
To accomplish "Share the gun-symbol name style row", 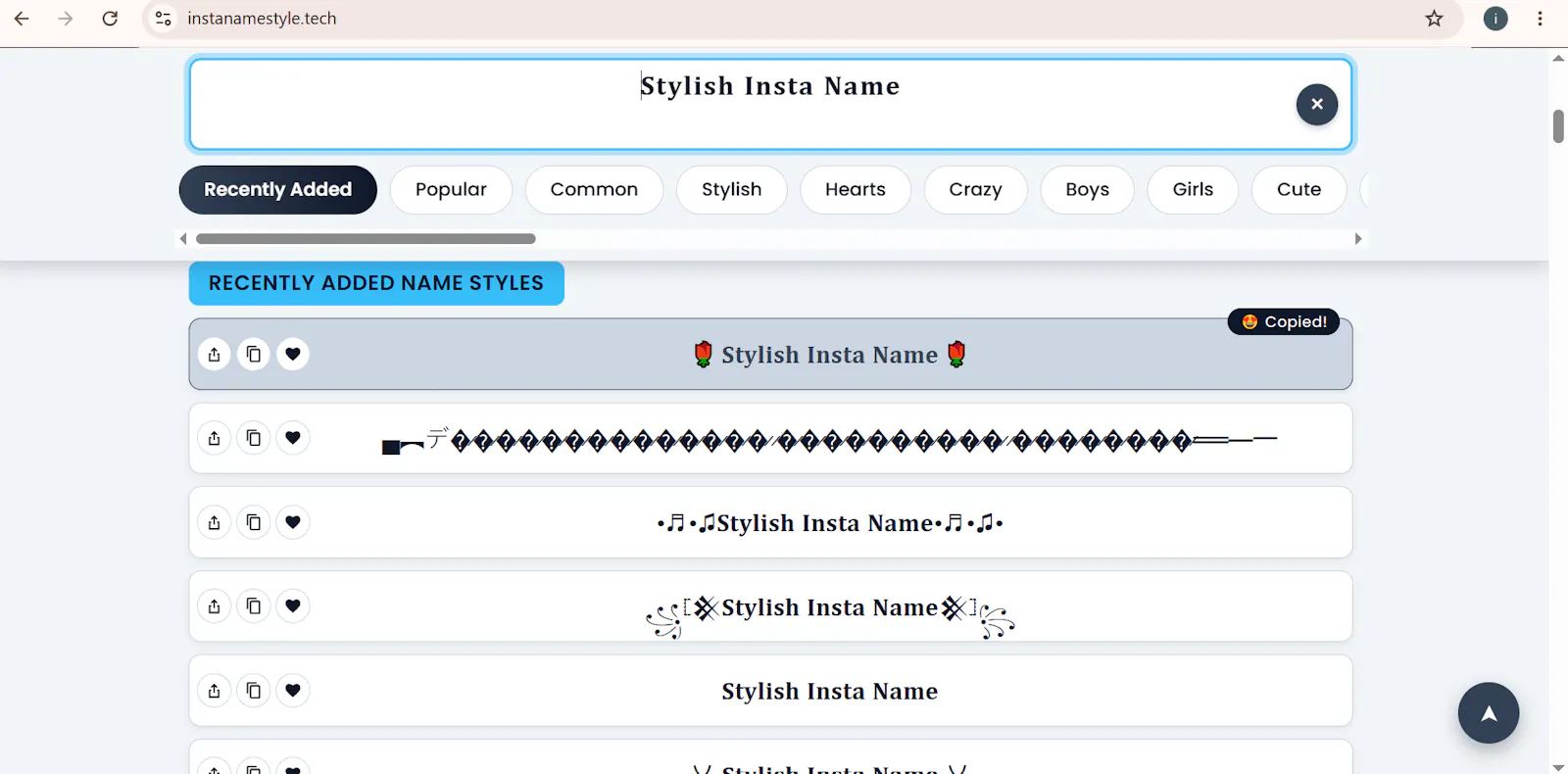I will pos(215,438).
